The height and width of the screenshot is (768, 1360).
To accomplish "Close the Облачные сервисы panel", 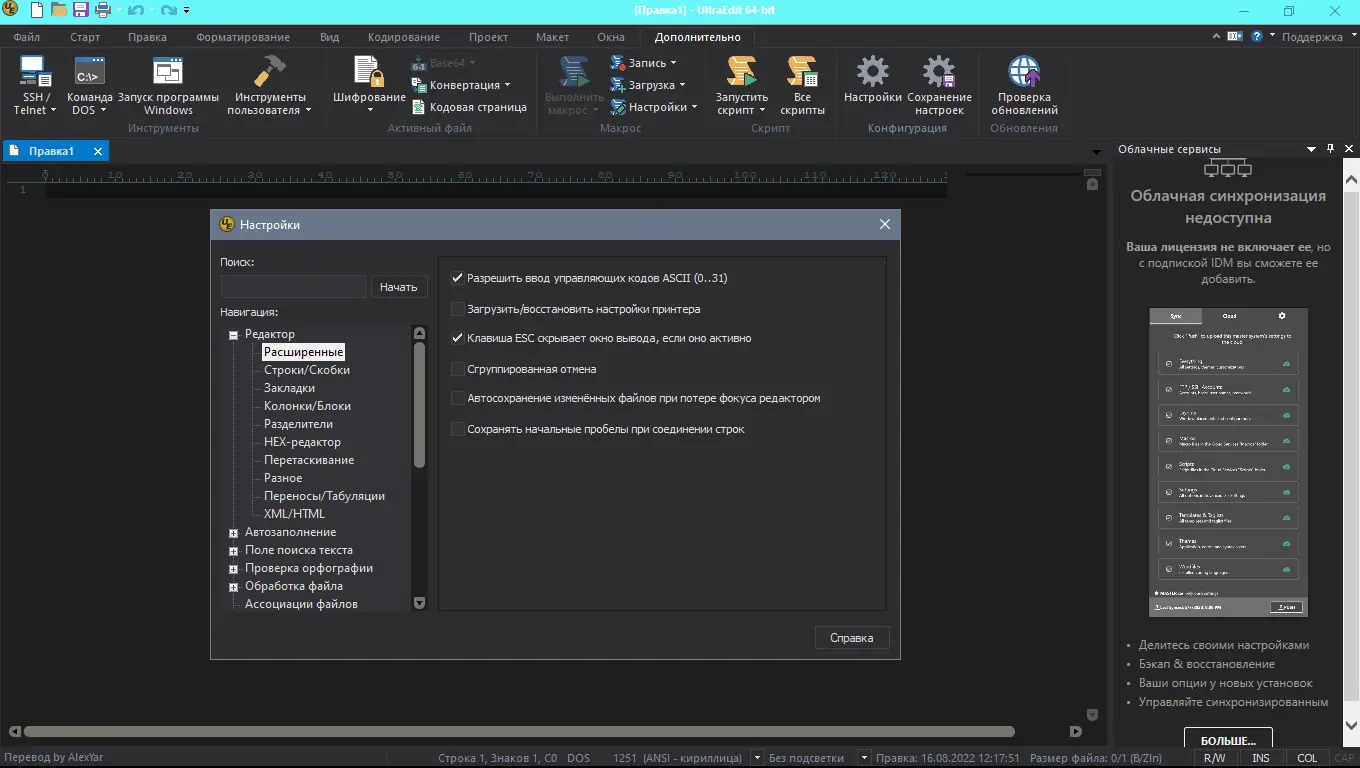I will coord(1350,149).
